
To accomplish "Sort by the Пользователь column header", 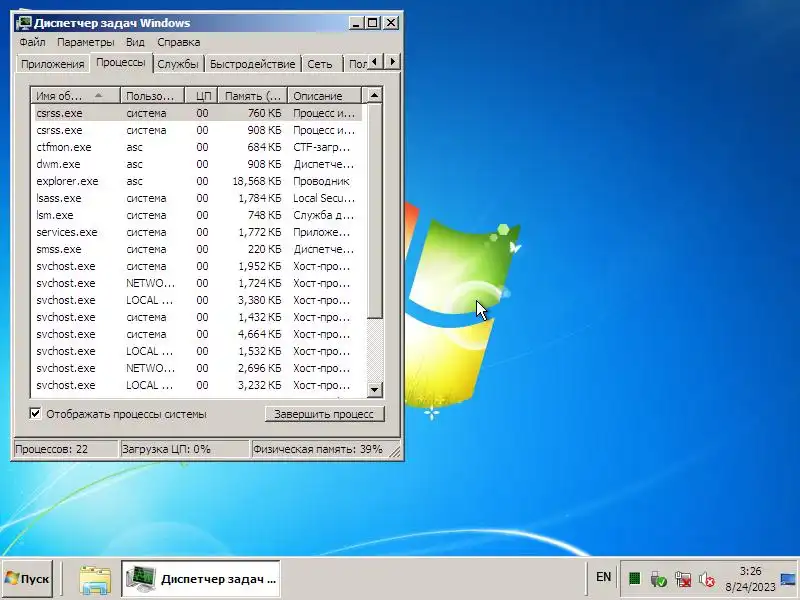I will point(152,96).
